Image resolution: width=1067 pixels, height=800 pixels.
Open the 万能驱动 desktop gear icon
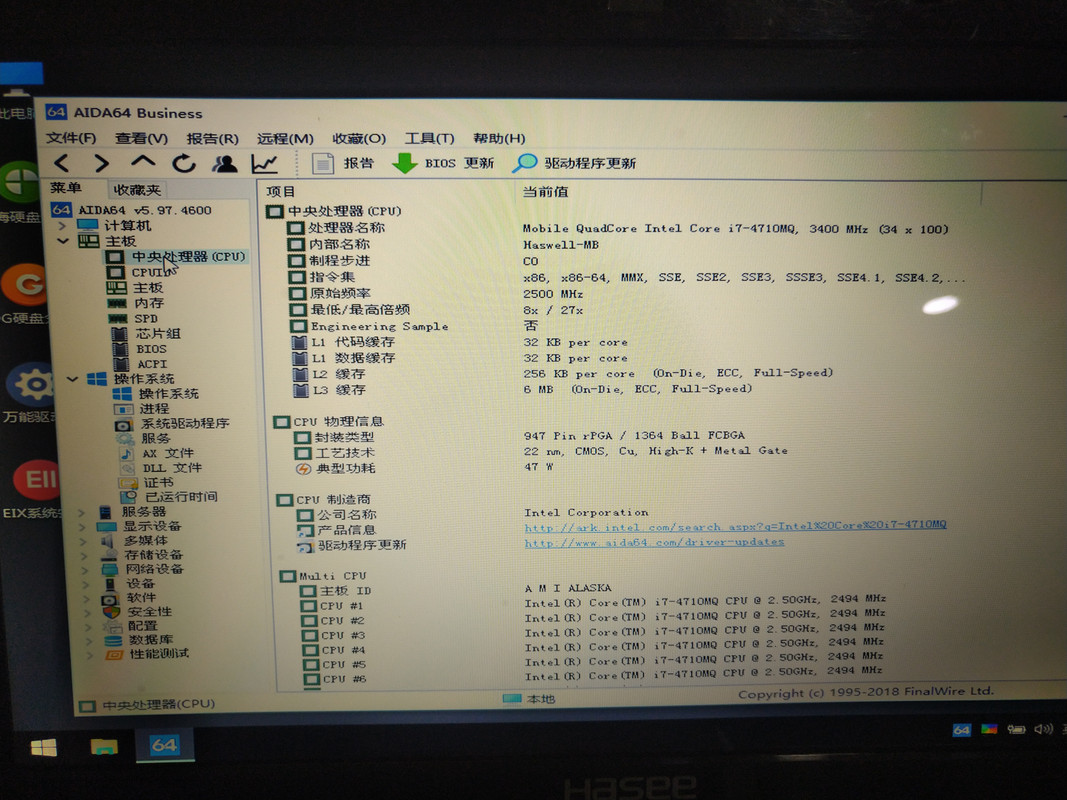[31, 386]
